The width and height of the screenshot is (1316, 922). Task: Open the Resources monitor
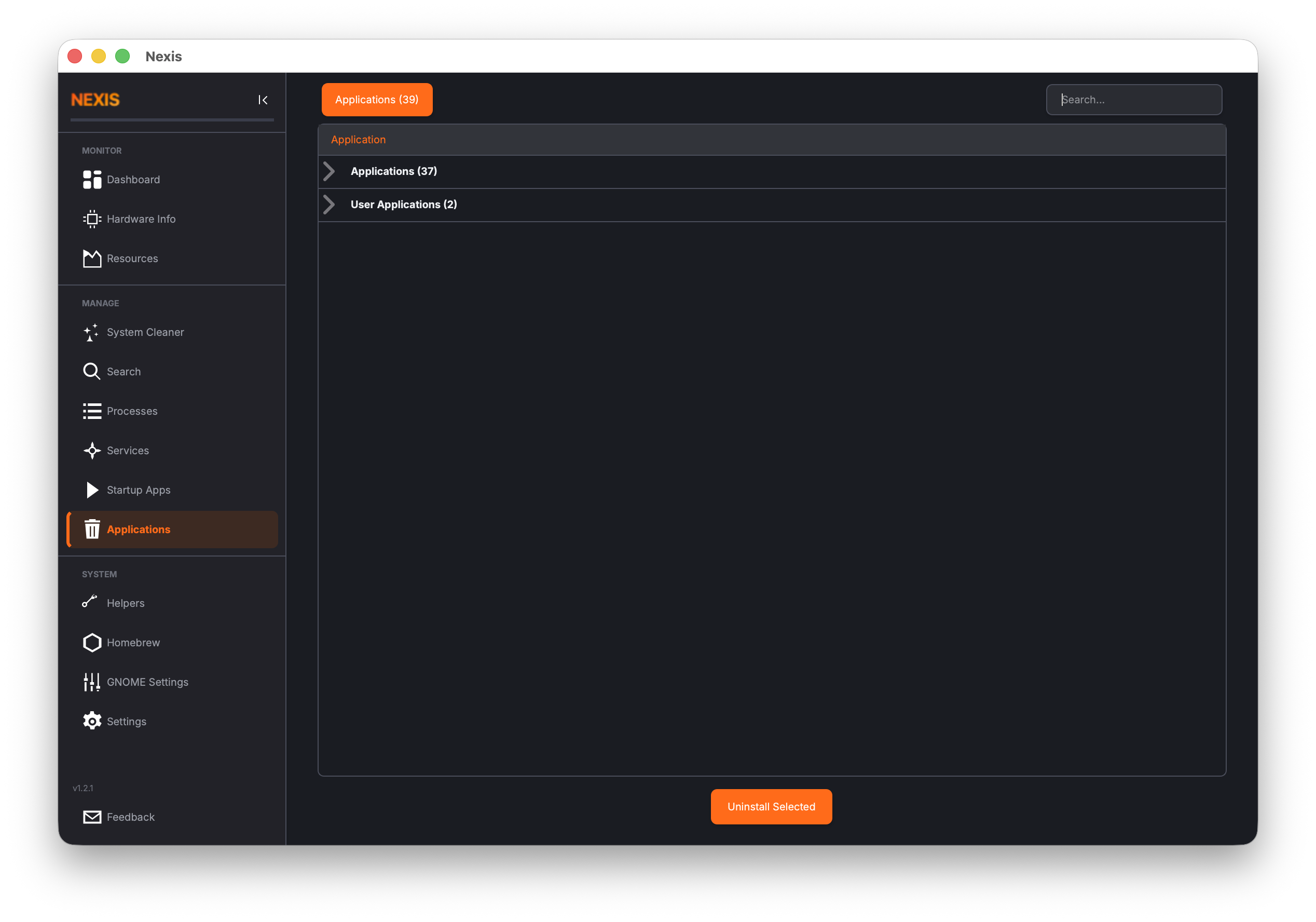(132, 258)
